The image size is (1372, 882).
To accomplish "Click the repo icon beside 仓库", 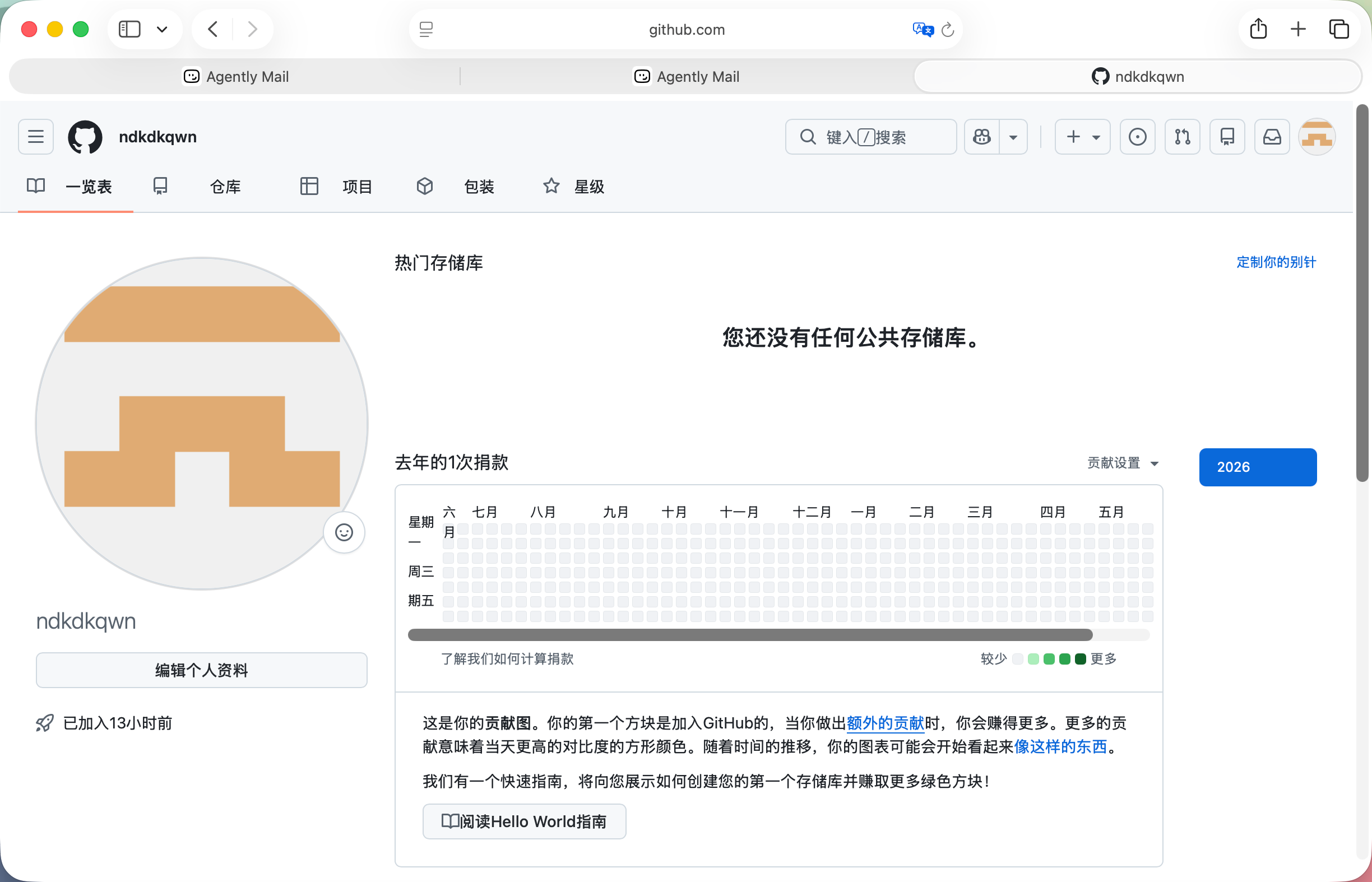I will [x=160, y=185].
